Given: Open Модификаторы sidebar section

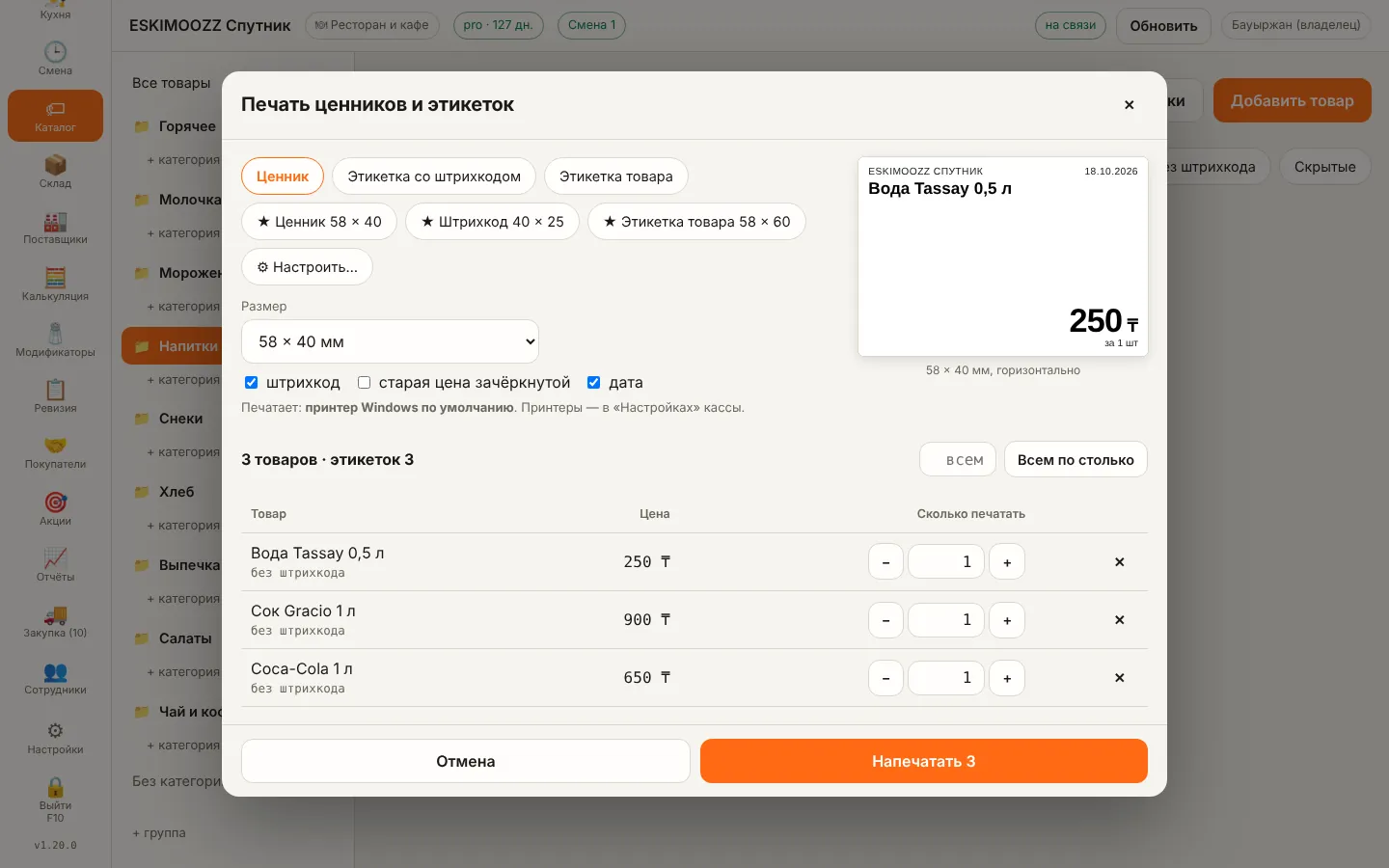Looking at the screenshot, I should point(55,340).
